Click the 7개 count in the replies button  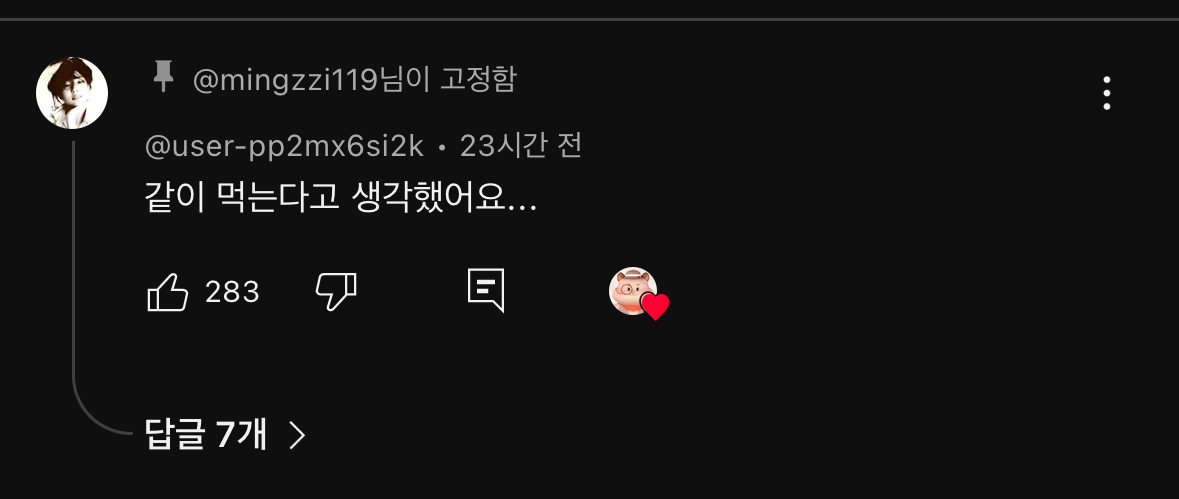tap(241, 434)
